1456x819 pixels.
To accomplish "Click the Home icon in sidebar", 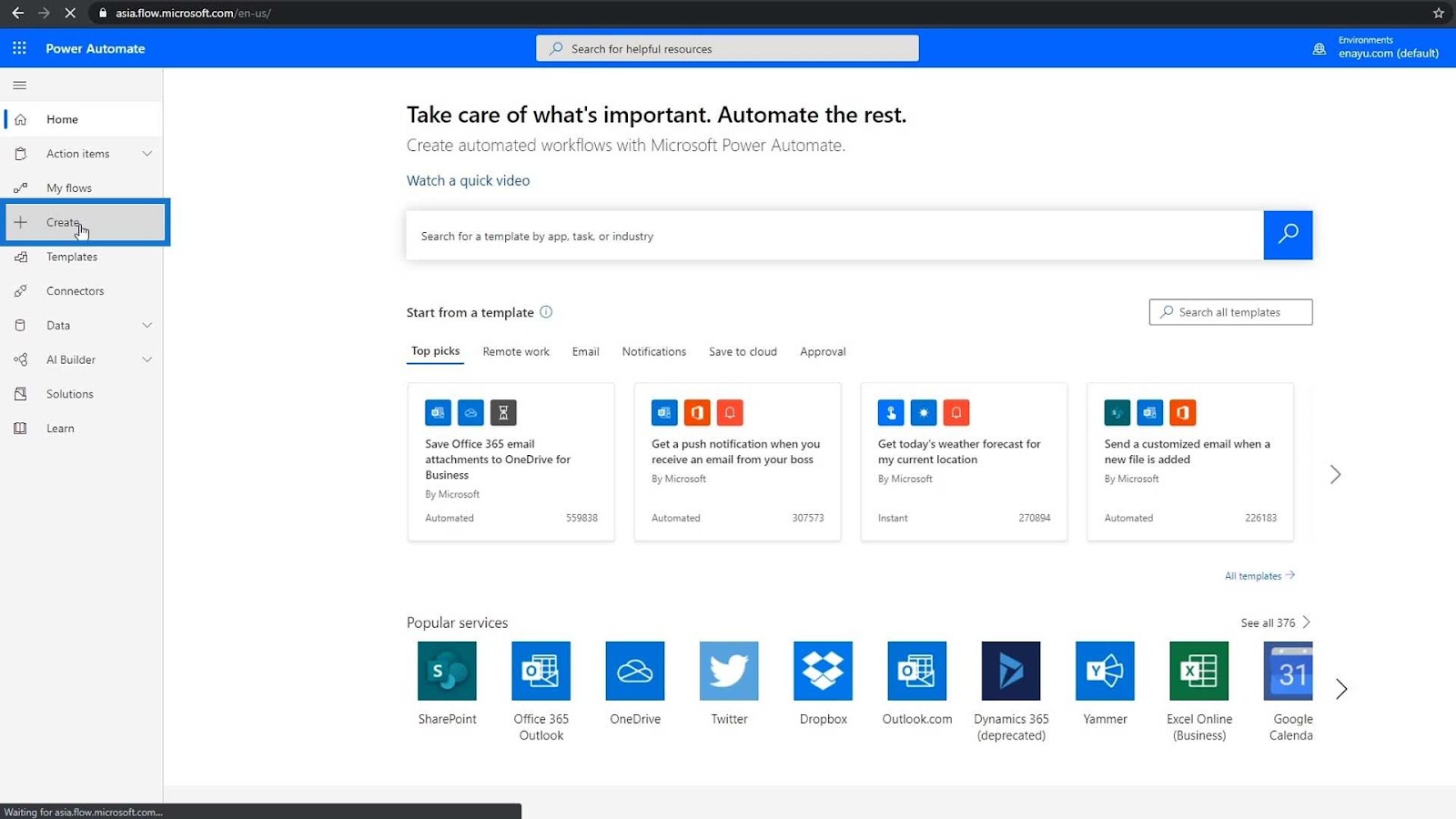I will [x=20, y=119].
